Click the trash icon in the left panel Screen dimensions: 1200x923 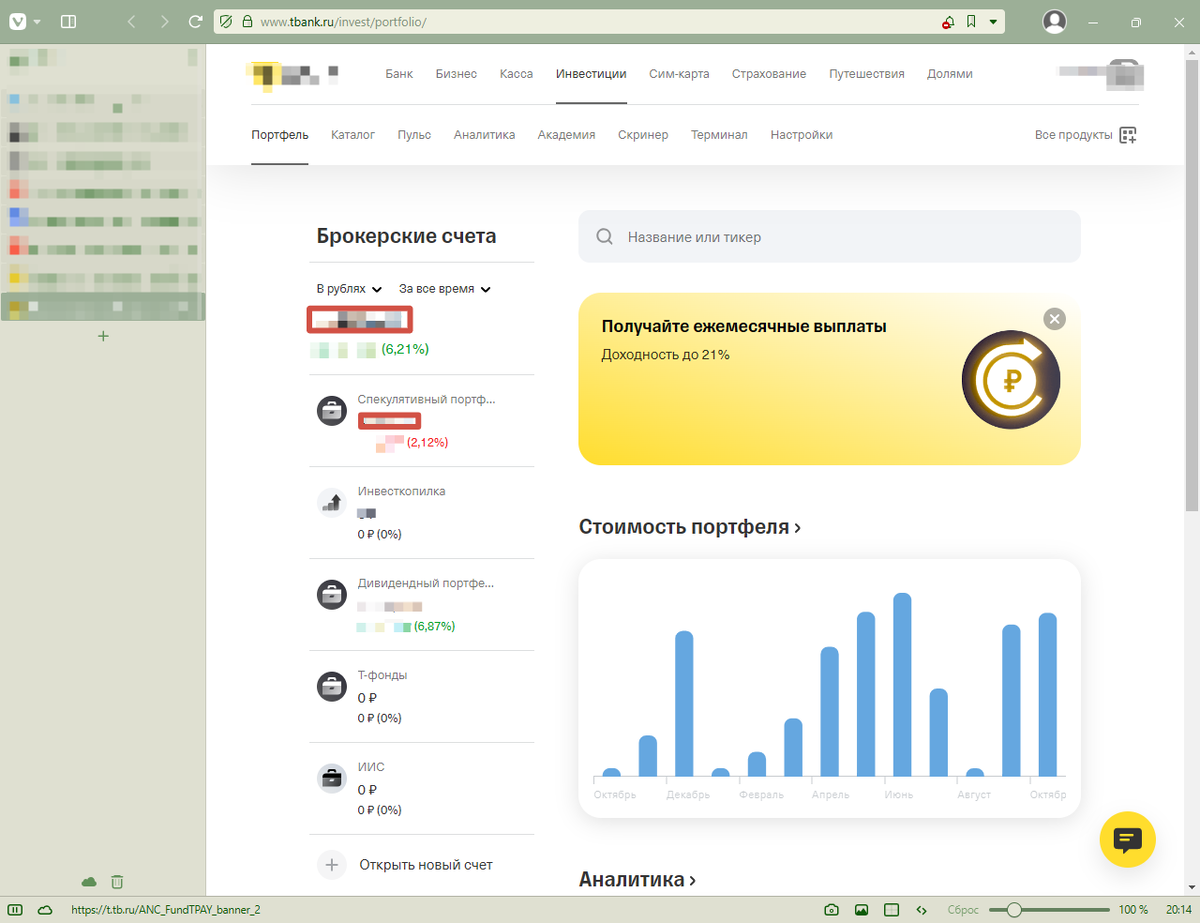point(117,882)
